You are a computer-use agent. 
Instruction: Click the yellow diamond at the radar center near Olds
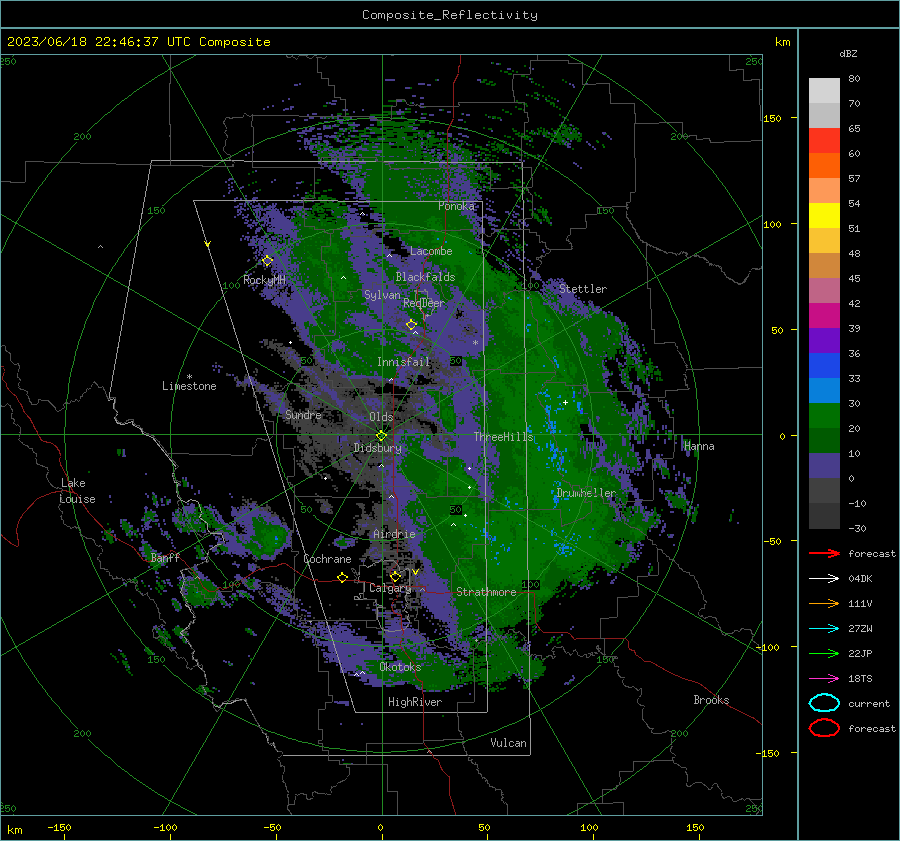(x=381, y=436)
